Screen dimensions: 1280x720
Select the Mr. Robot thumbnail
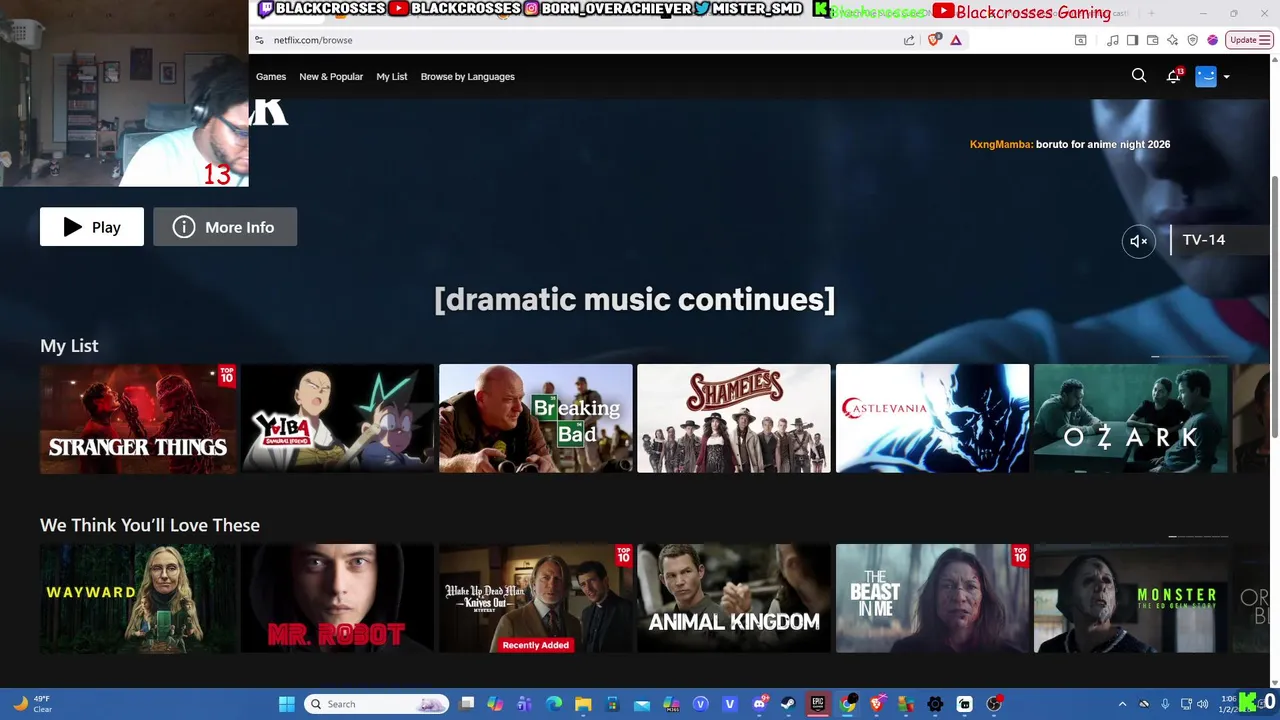click(337, 598)
